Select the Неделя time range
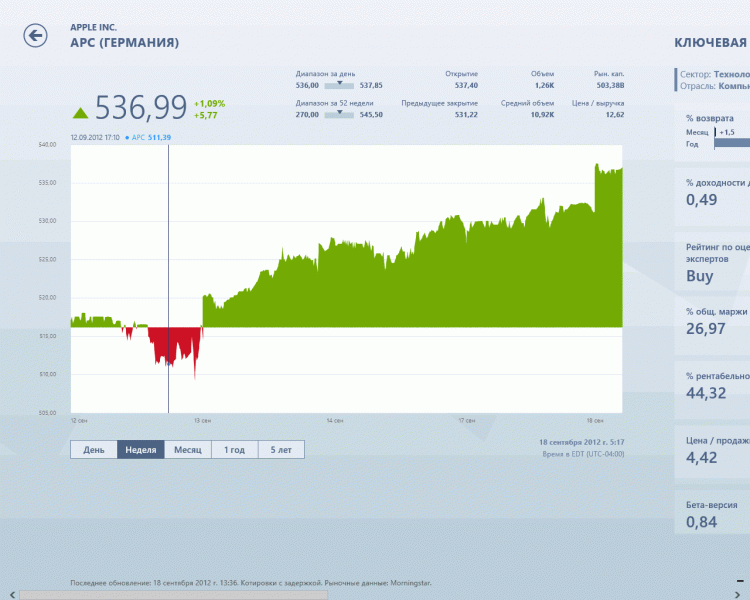750x600 pixels. [x=140, y=450]
